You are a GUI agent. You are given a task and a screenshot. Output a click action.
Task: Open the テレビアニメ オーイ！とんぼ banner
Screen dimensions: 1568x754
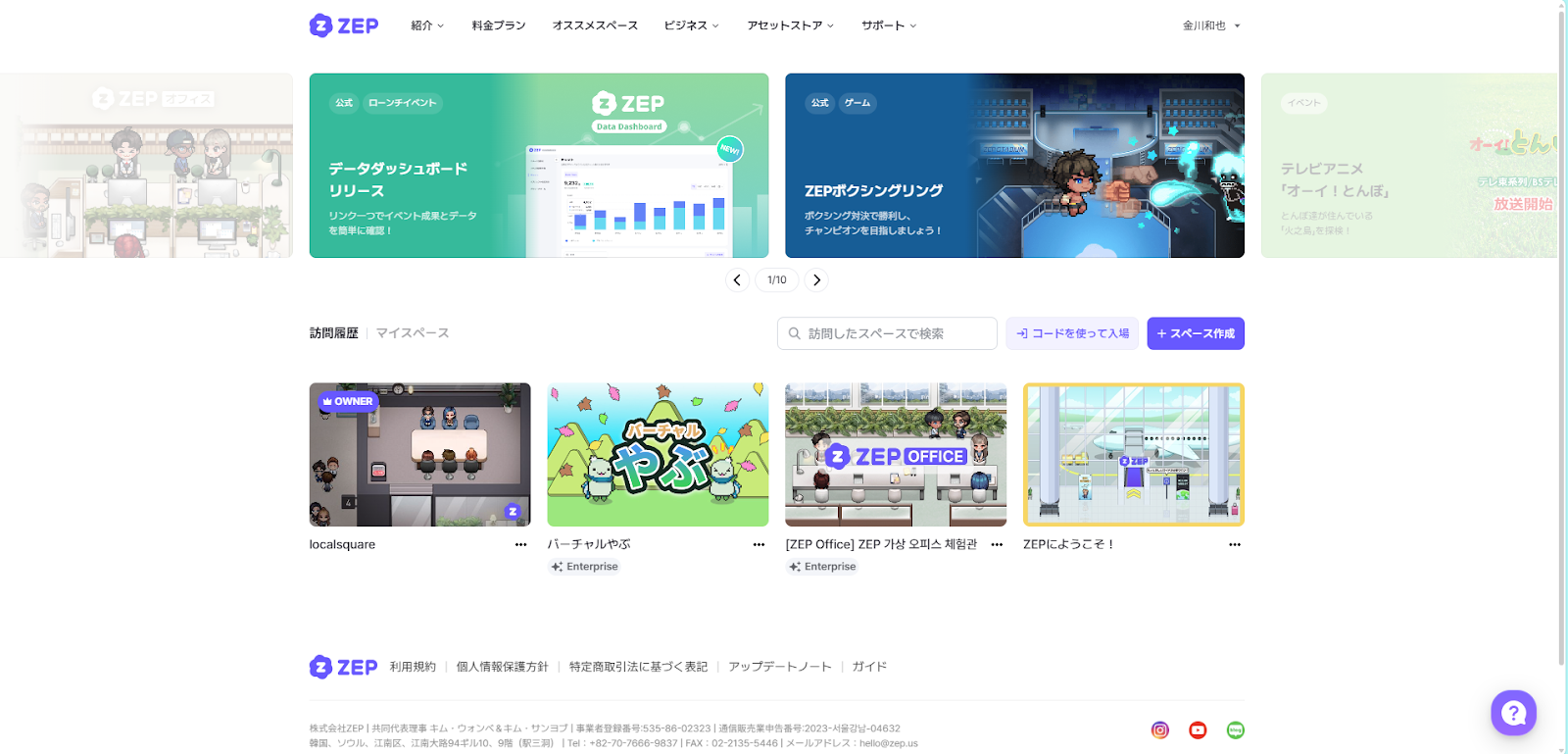click(1409, 166)
